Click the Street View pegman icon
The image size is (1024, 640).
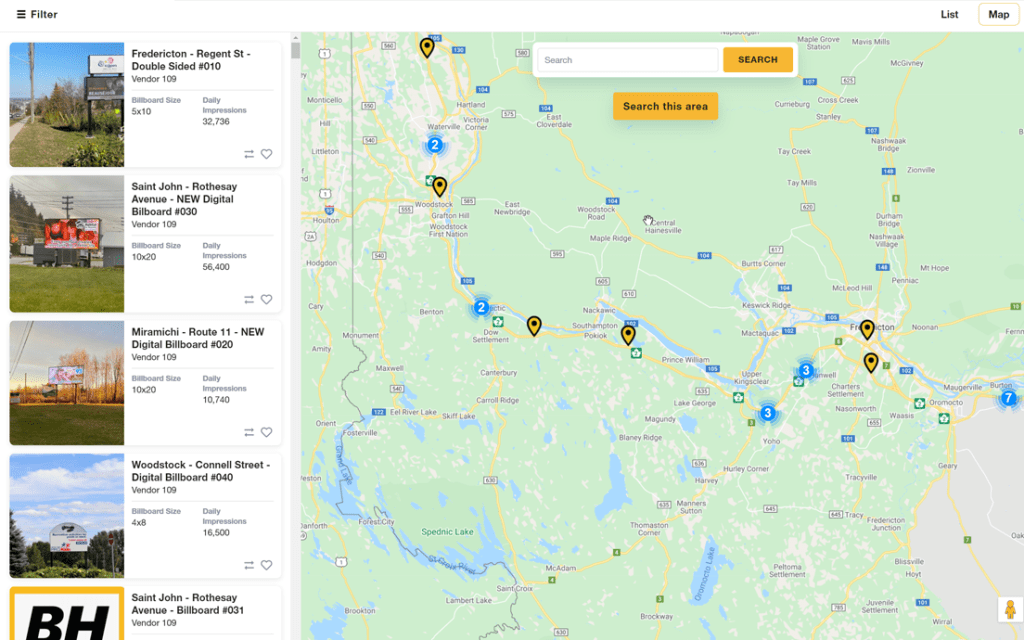coord(1010,609)
